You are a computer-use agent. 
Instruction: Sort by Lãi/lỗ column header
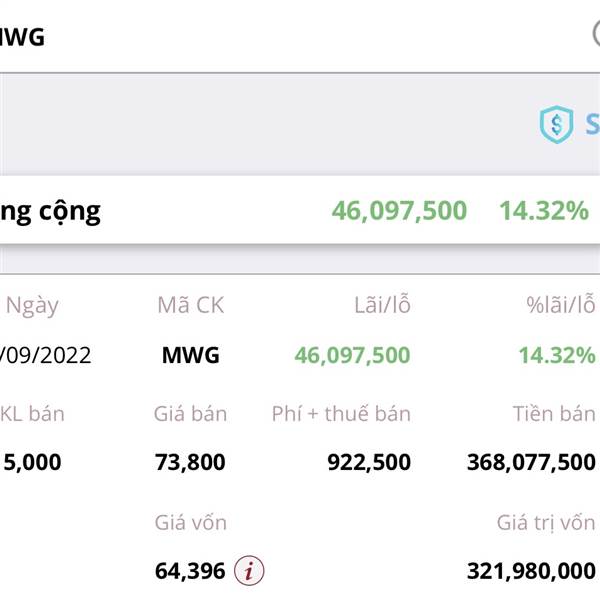[x=382, y=304]
